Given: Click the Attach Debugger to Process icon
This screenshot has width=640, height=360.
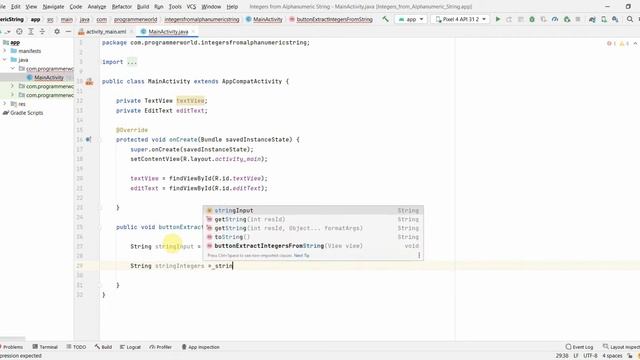Looking at the screenshot, I should click(567, 19).
